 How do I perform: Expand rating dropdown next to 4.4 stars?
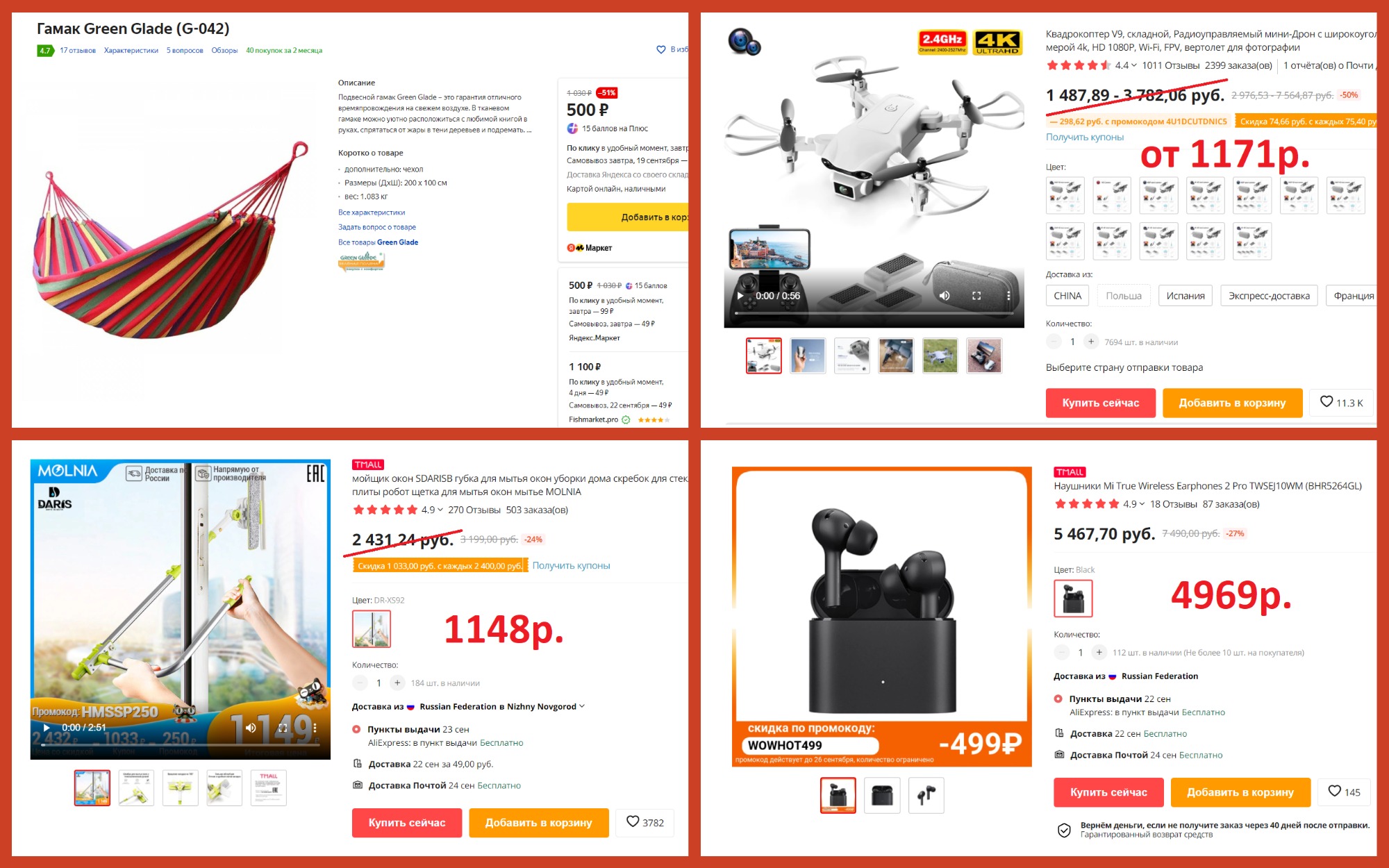[x=1134, y=65]
